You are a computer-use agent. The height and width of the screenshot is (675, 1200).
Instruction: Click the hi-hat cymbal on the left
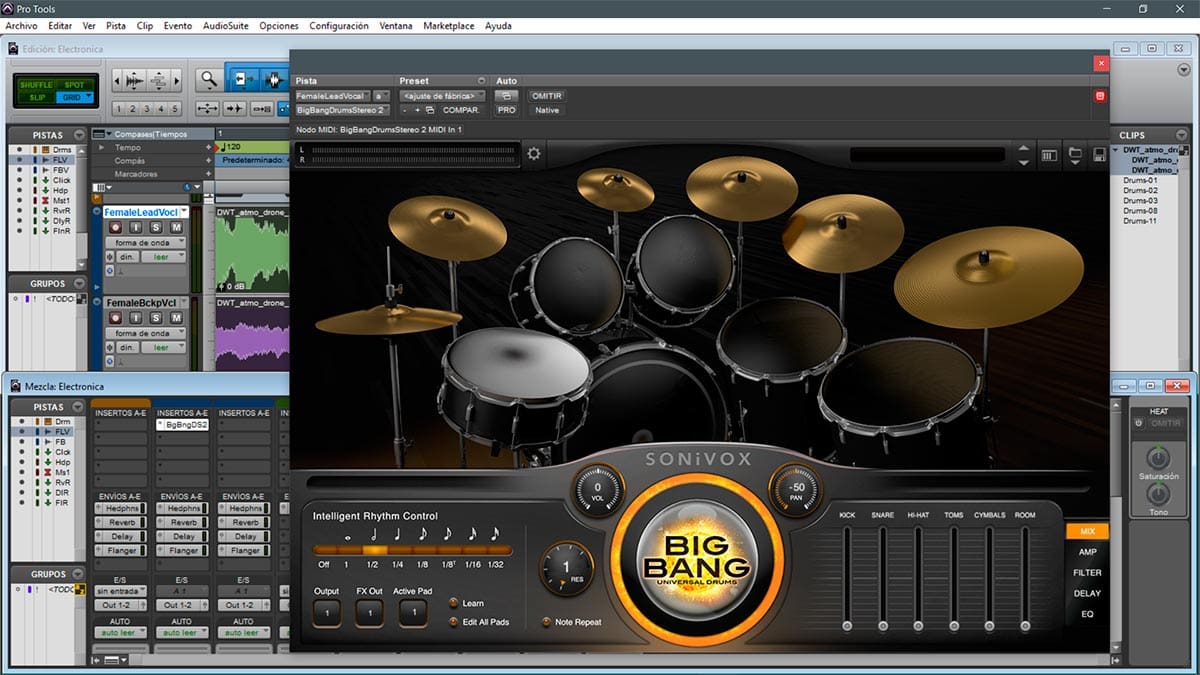click(389, 320)
